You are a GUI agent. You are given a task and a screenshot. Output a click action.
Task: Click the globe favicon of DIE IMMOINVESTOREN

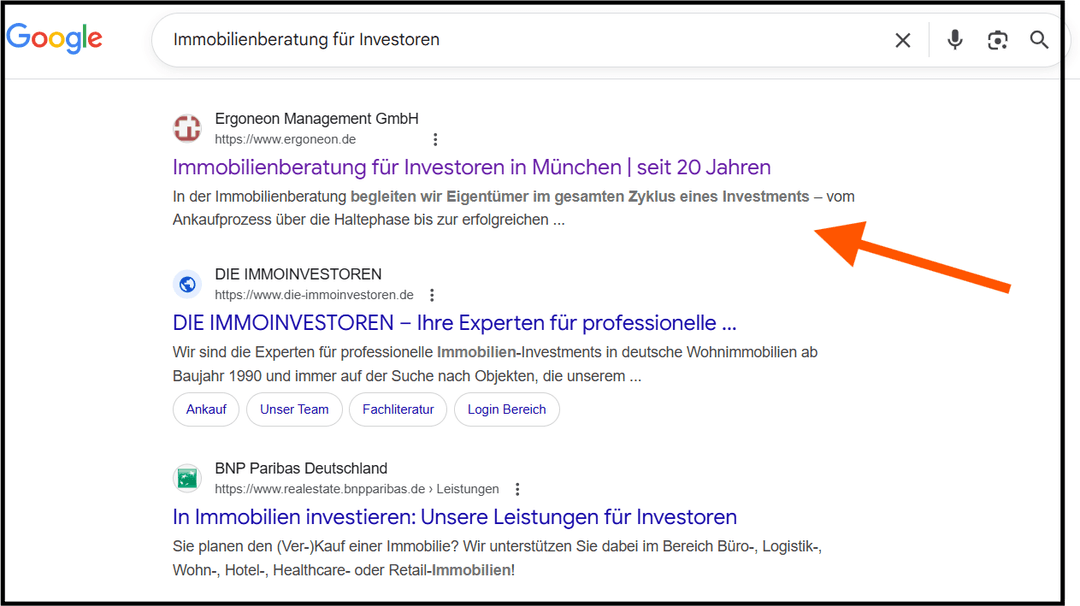coord(187,283)
